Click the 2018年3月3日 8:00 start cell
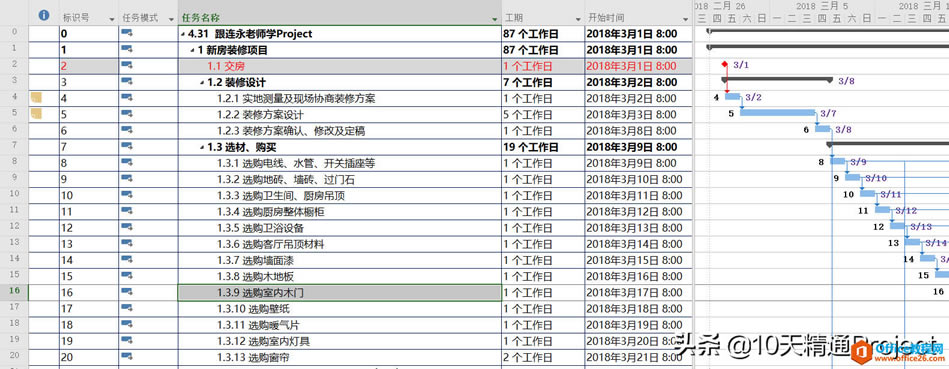The height and width of the screenshot is (369, 949). click(x=638, y=114)
